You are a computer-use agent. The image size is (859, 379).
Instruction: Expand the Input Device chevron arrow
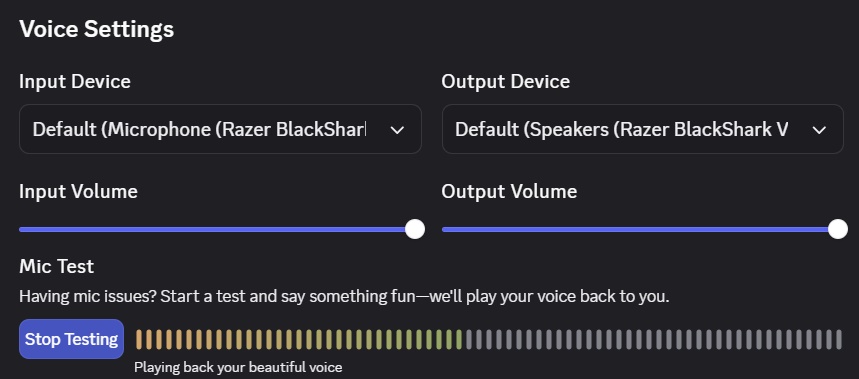point(397,130)
